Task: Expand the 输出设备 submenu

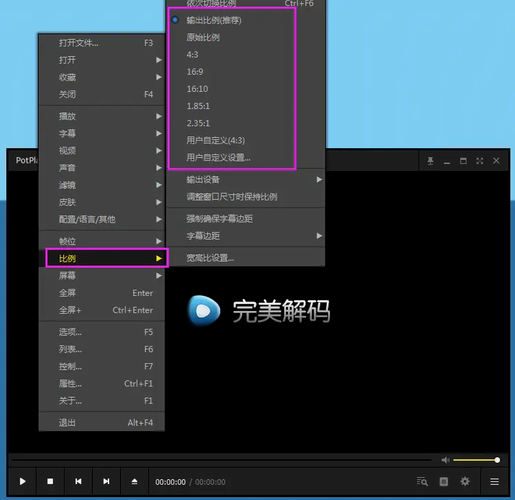Action: (x=246, y=180)
